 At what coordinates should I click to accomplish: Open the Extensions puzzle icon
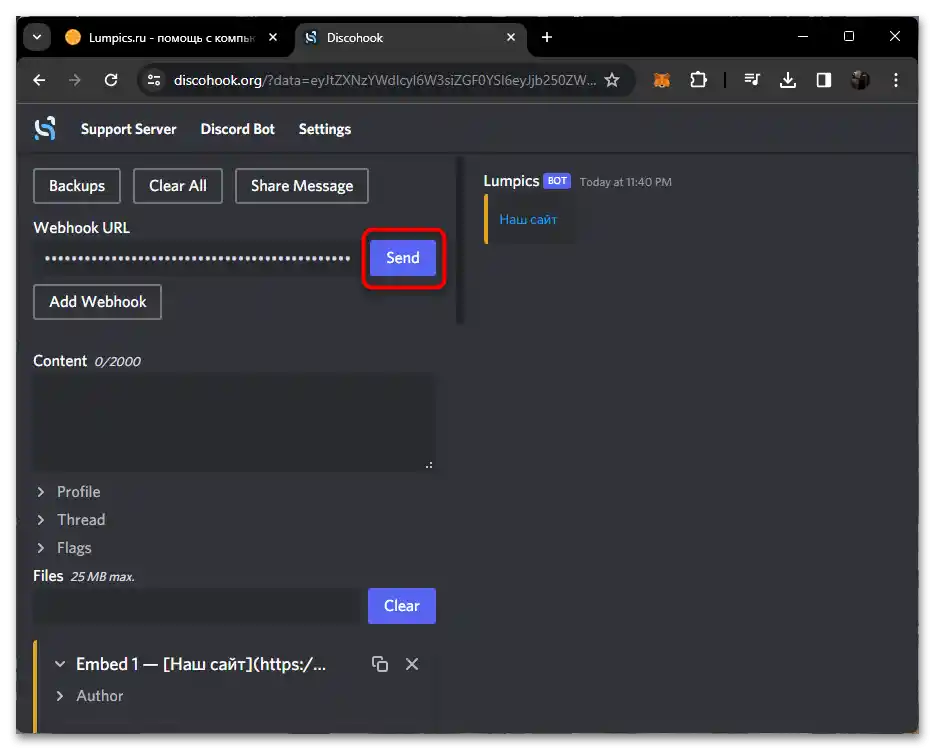698,80
